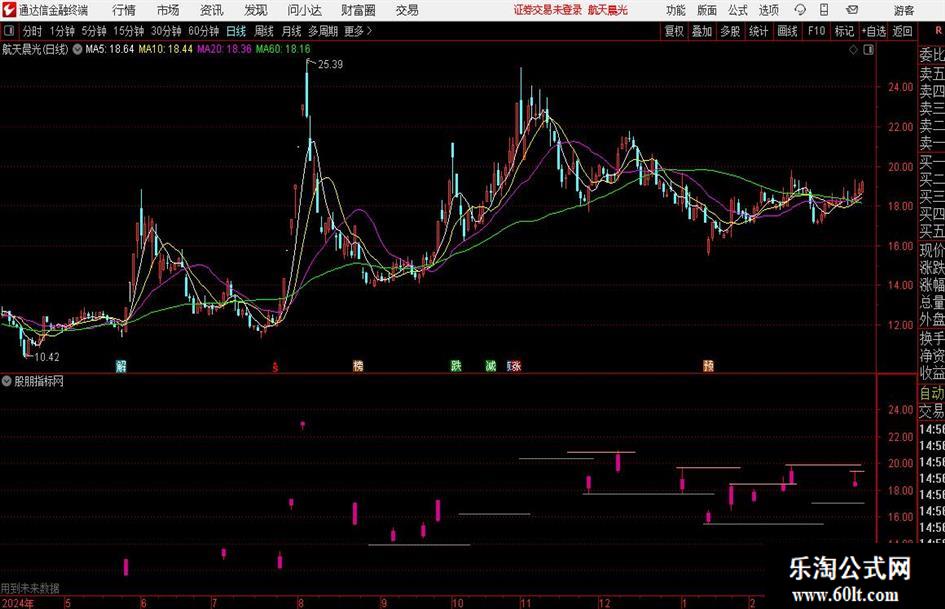Click the 多股 toolbar button
The image size is (945, 609).
pyautogui.click(x=730, y=31)
